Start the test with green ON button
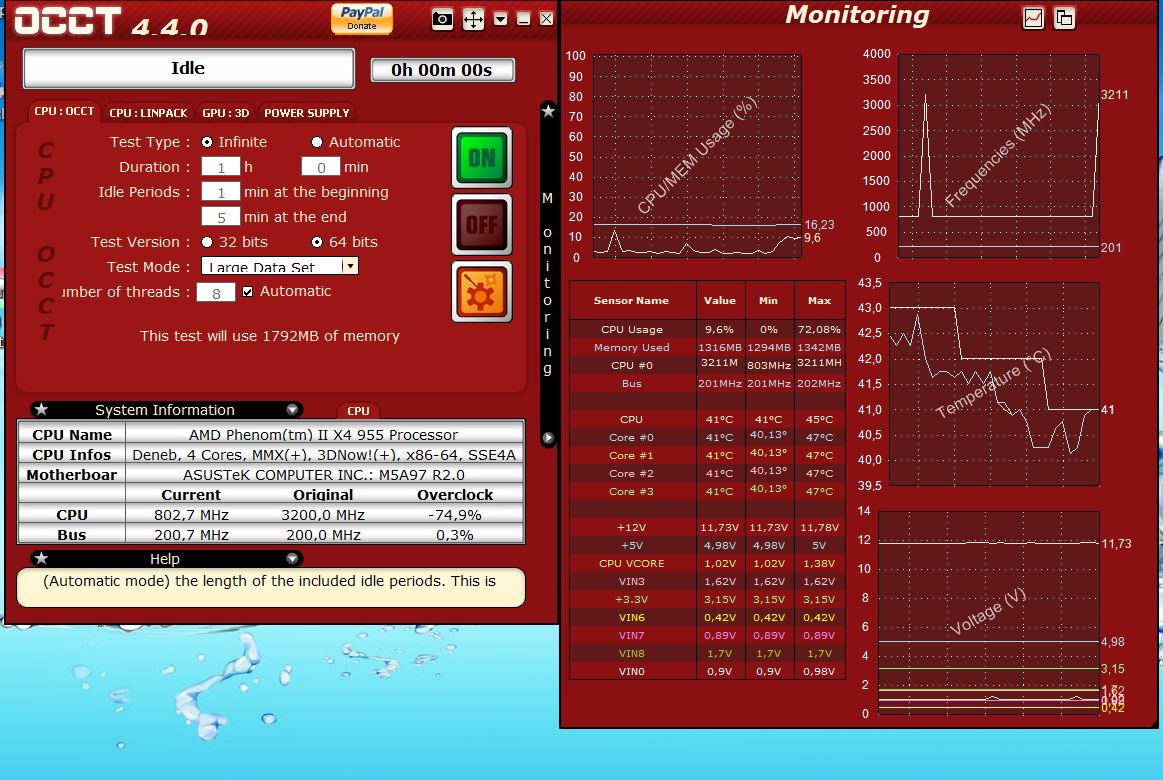Screen dimensions: 1163x780 click(x=481, y=157)
